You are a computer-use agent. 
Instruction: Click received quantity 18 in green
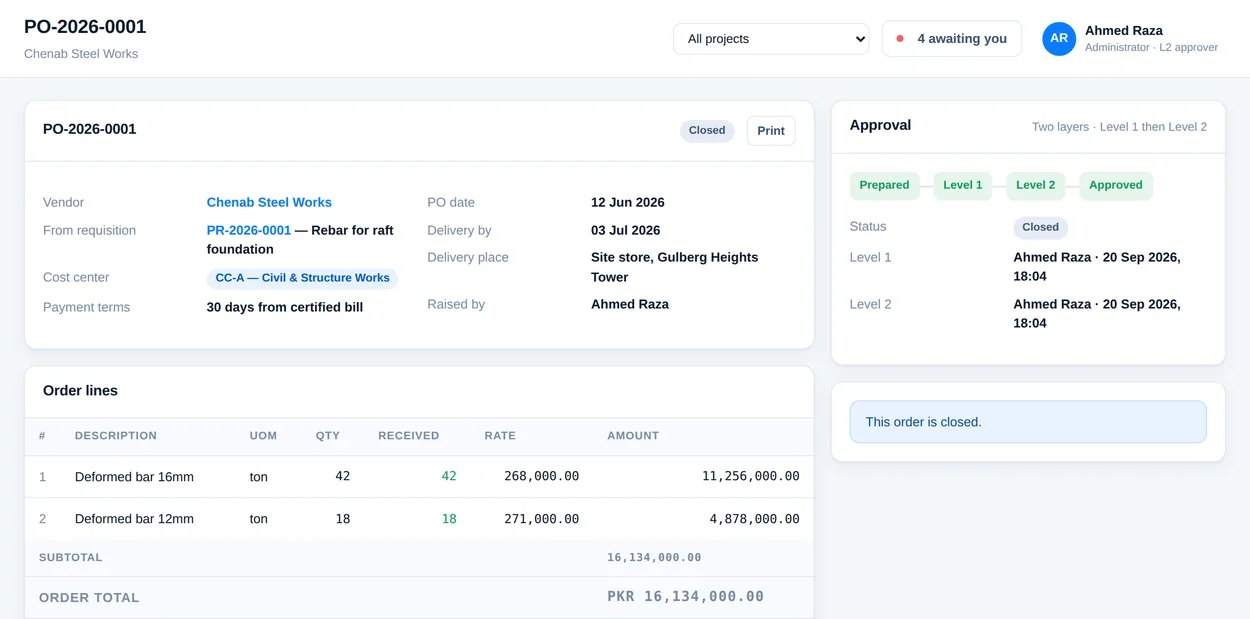(449, 519)
